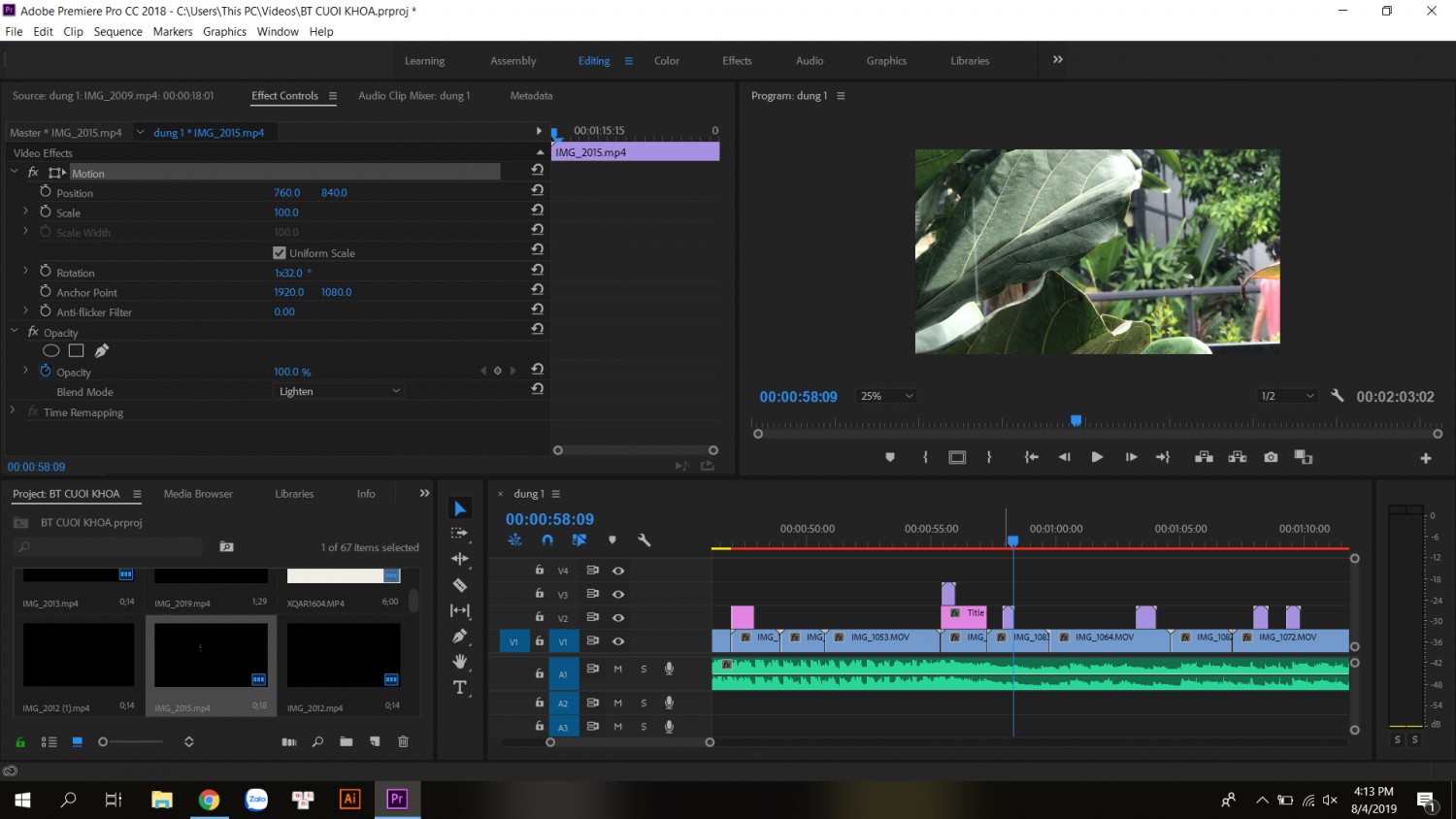Viewport: 1456px width, 819px height.
Task: Open timeline wrench display settings
Action: pyautogui.click(x=644, y=540)
